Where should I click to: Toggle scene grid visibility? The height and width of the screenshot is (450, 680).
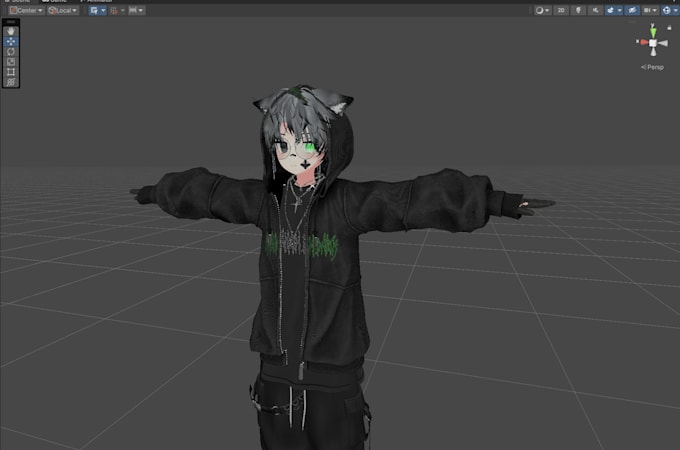click(x=94, y=10)
